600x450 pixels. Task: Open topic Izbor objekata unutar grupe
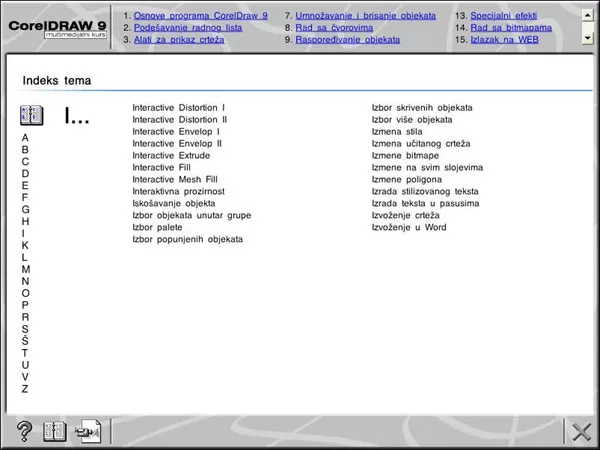[x=192, y=215]
